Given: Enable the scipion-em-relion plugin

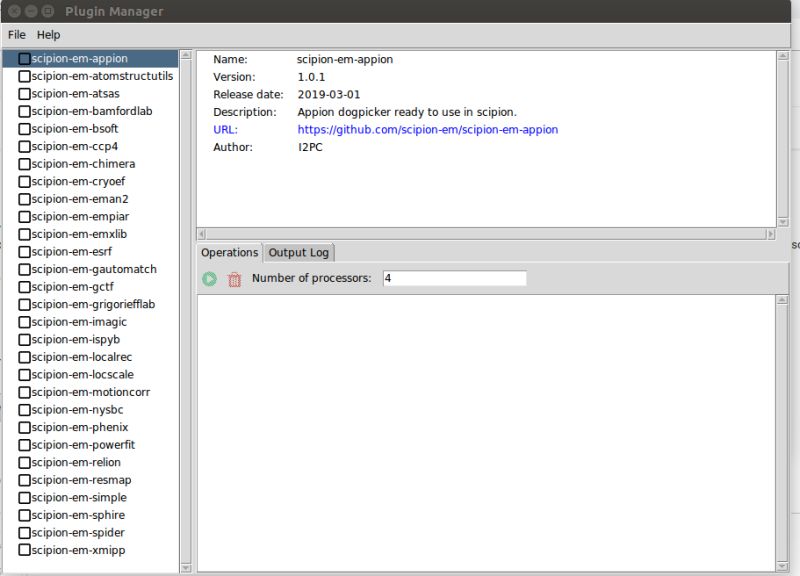Looking at the screenshot, I should point(24,462).
